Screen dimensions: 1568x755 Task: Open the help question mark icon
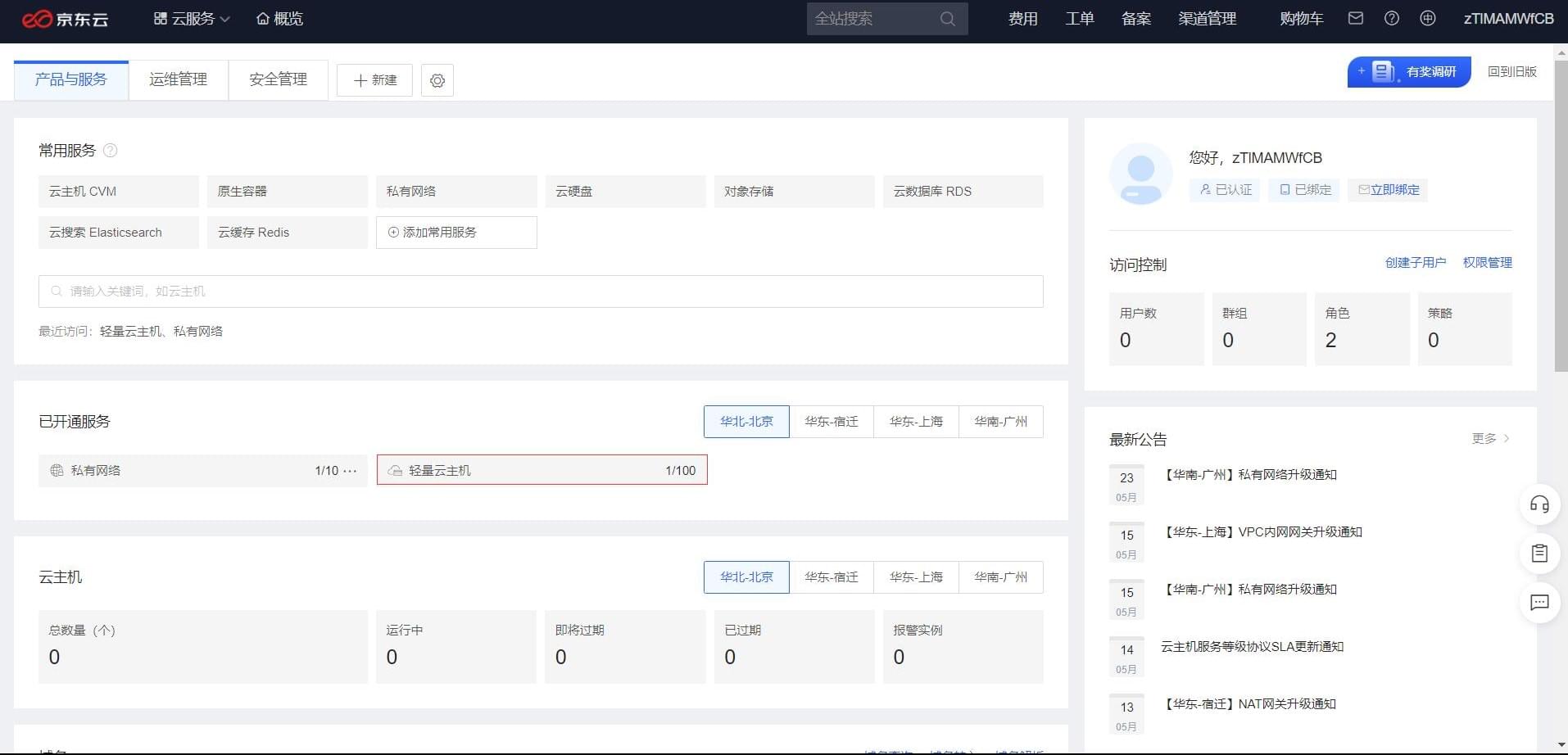pyautogui.click(x=1392, y=18)
